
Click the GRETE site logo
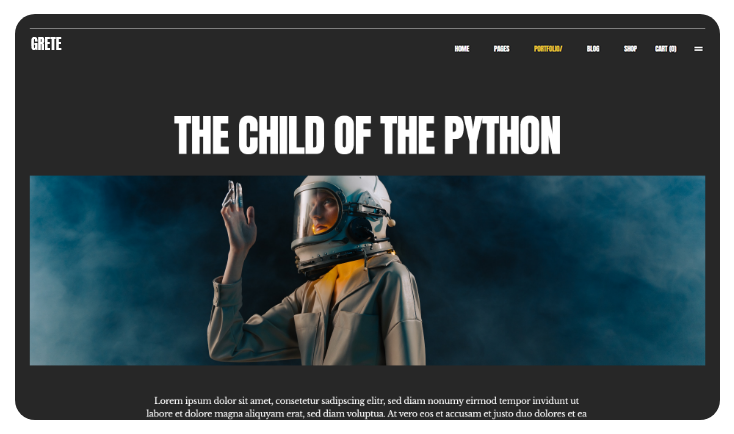click(x=46, y=44)
